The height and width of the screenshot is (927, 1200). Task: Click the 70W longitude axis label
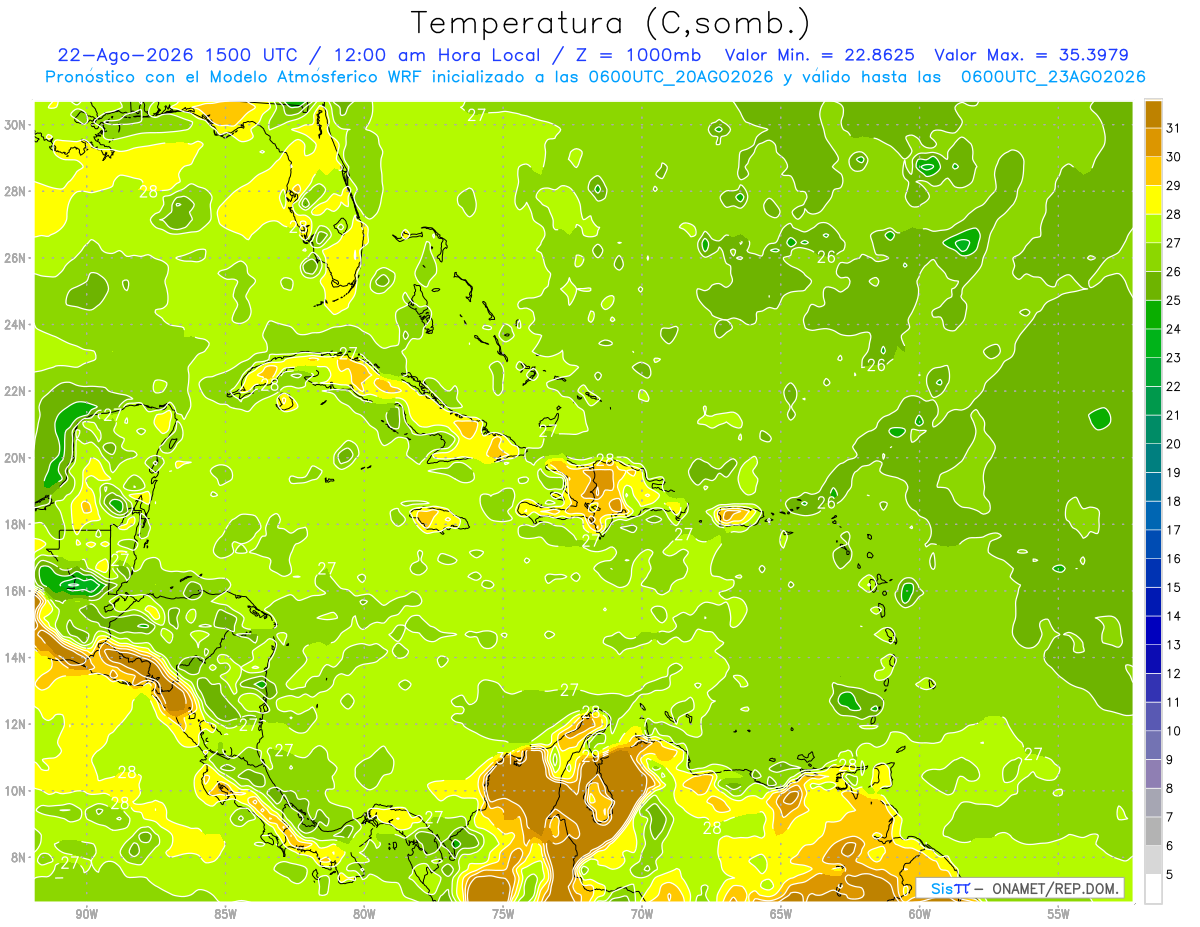642,914
